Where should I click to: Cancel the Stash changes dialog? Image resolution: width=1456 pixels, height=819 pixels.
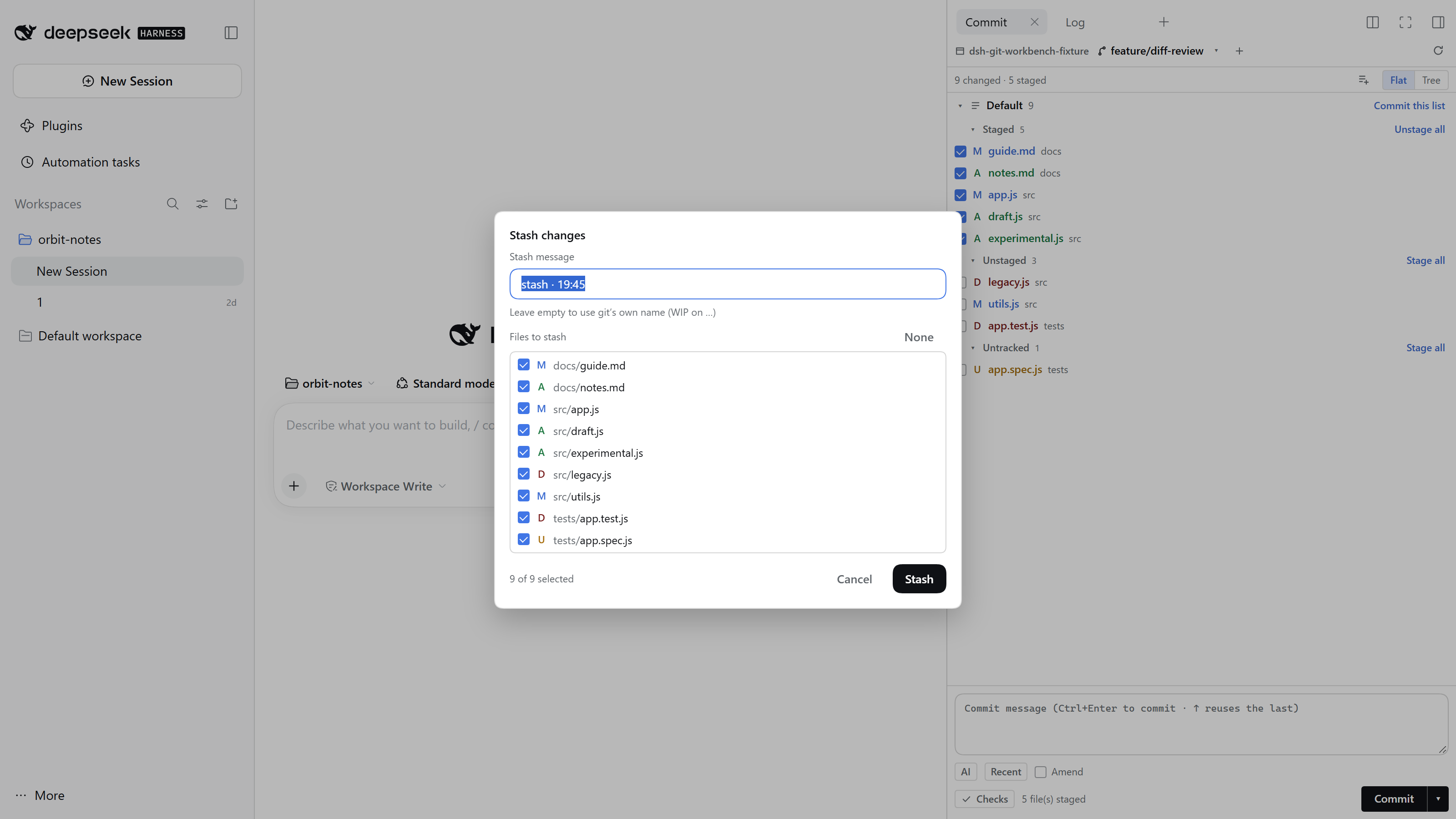(x=854, y=579)
